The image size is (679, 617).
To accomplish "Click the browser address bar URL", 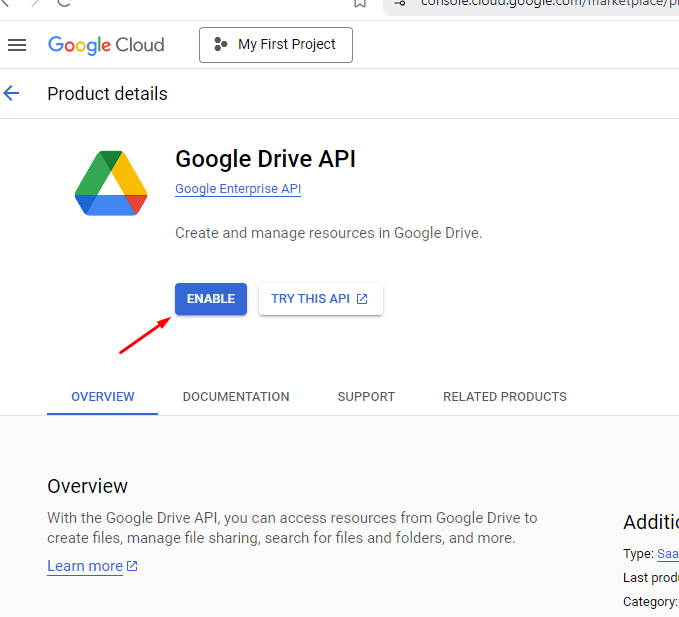I will pyautogui.click(x=549, y=3).
